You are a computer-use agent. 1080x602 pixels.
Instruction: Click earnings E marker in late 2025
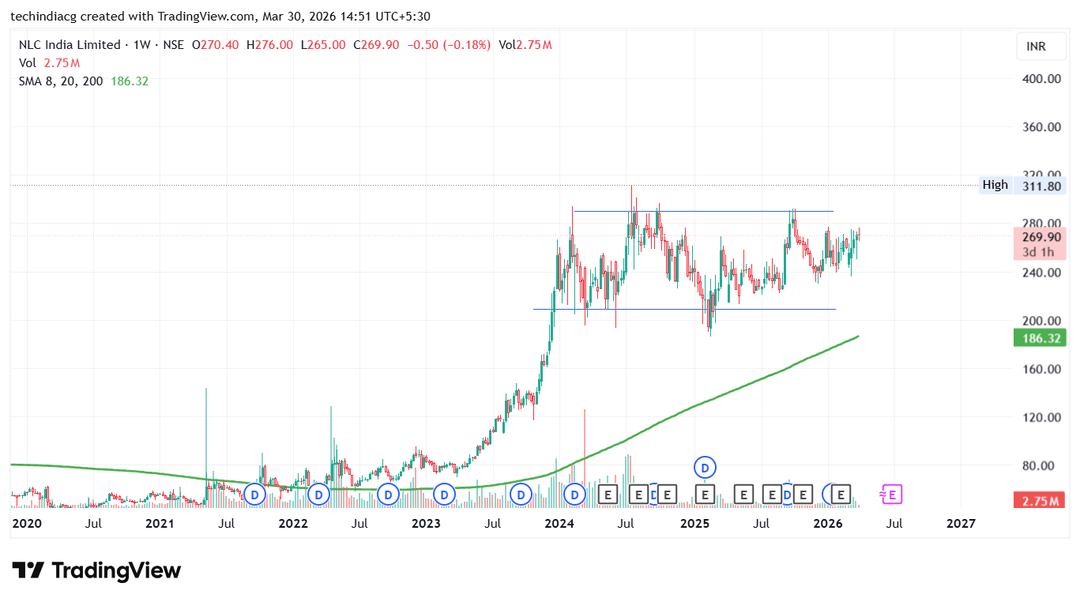click(x=803, y=495)
